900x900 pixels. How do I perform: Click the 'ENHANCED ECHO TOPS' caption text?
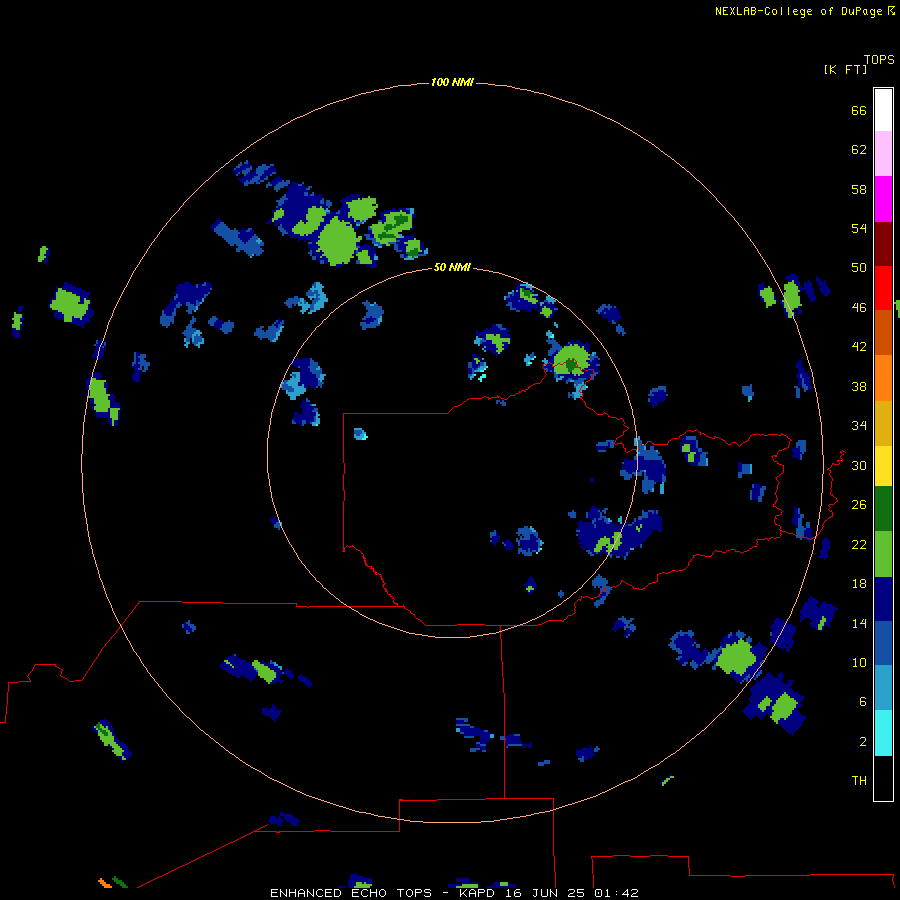pos(351,893)
